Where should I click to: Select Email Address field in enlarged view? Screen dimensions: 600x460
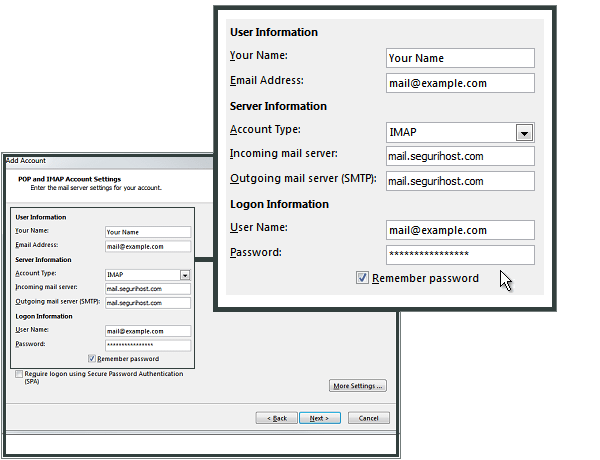coord(460,83)
